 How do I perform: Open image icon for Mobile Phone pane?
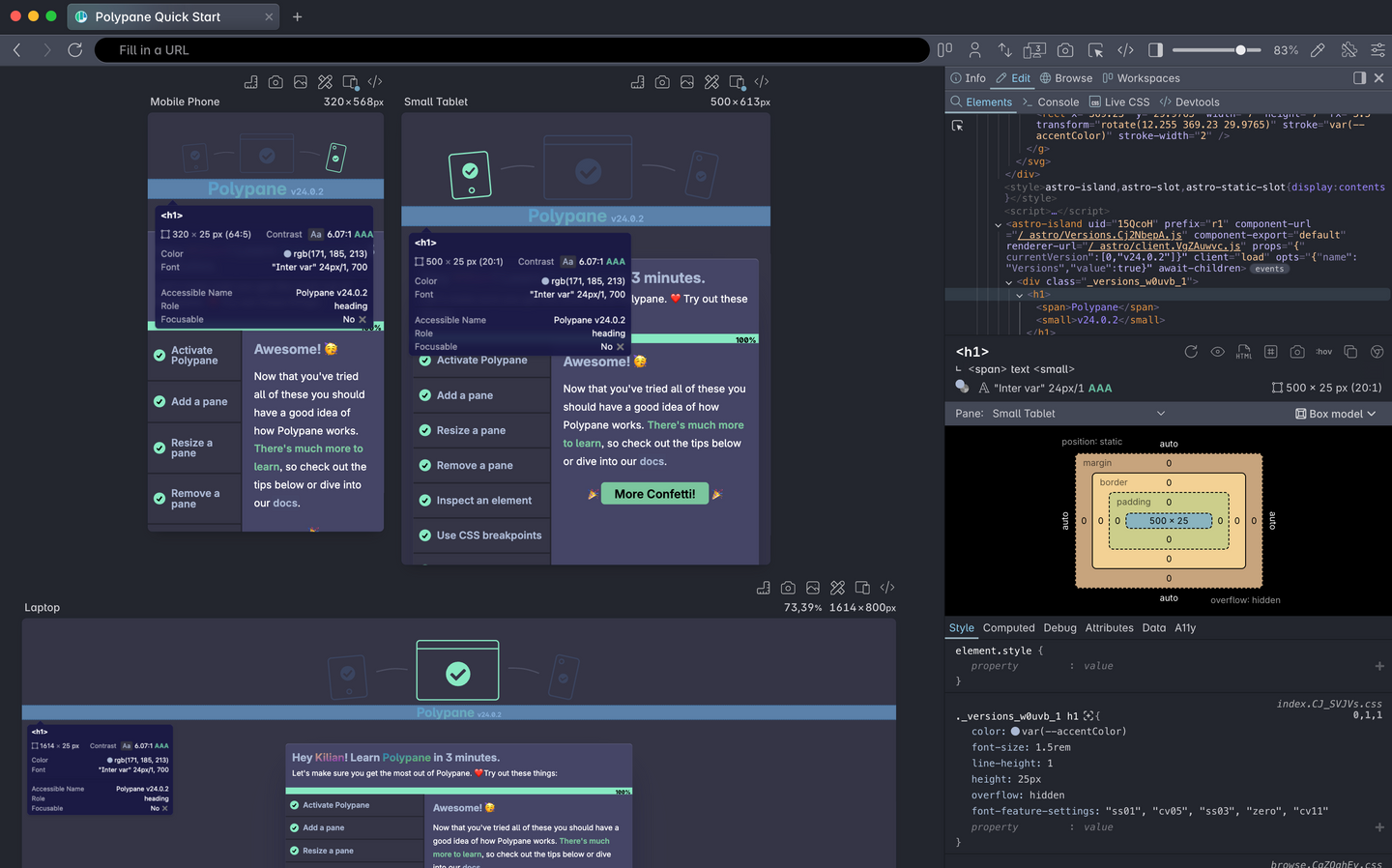coord(301,82)
